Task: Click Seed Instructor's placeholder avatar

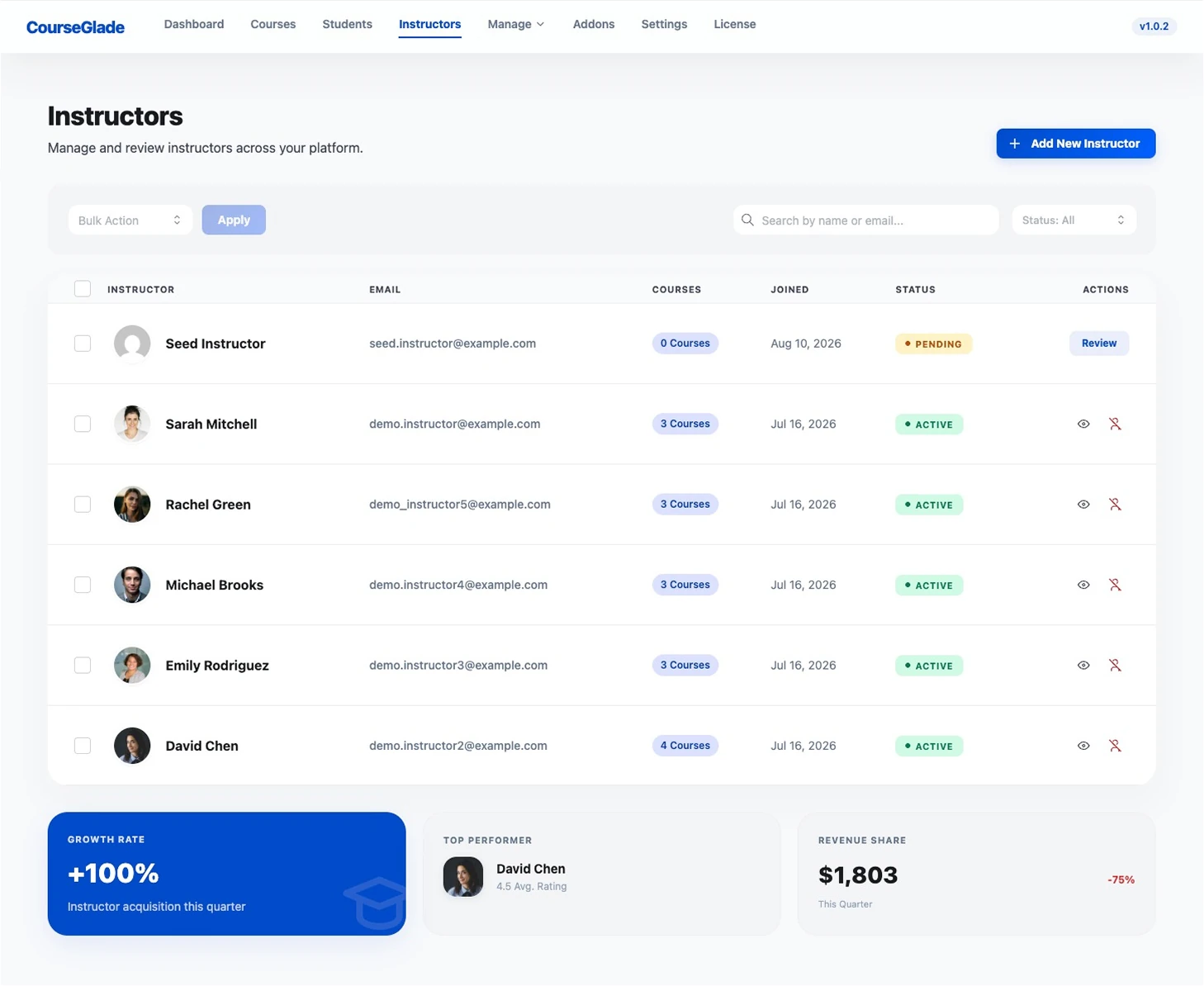Action: pyautogui.click(x=132, y=344)
